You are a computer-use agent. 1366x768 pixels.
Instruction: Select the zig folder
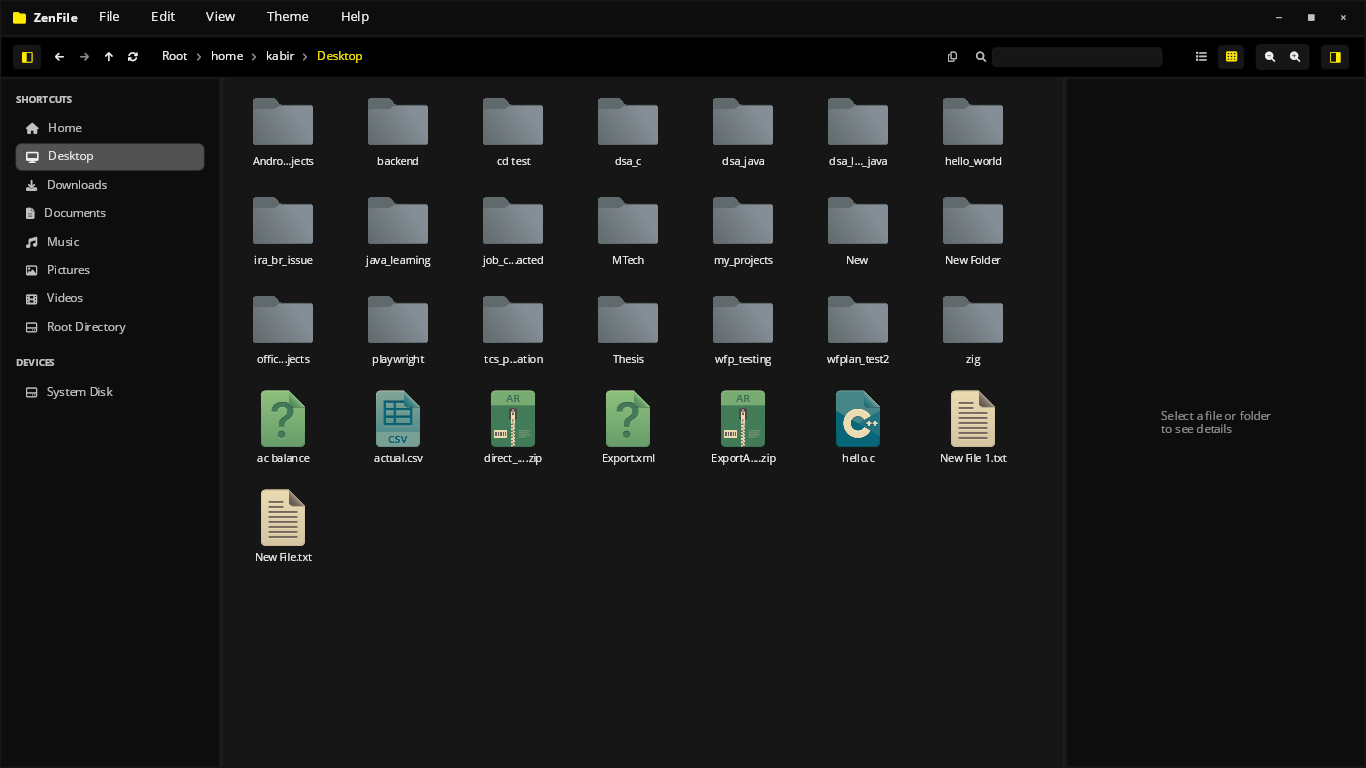973,329
